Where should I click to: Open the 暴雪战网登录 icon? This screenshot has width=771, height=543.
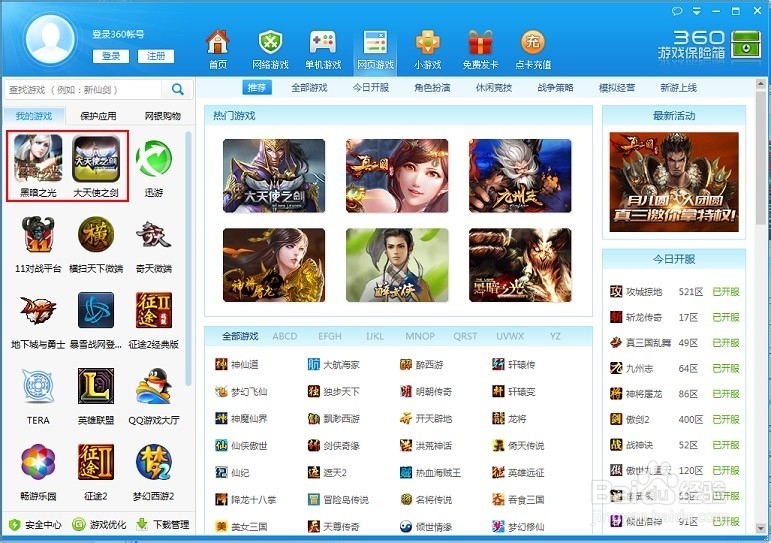[x=96, y=310]
